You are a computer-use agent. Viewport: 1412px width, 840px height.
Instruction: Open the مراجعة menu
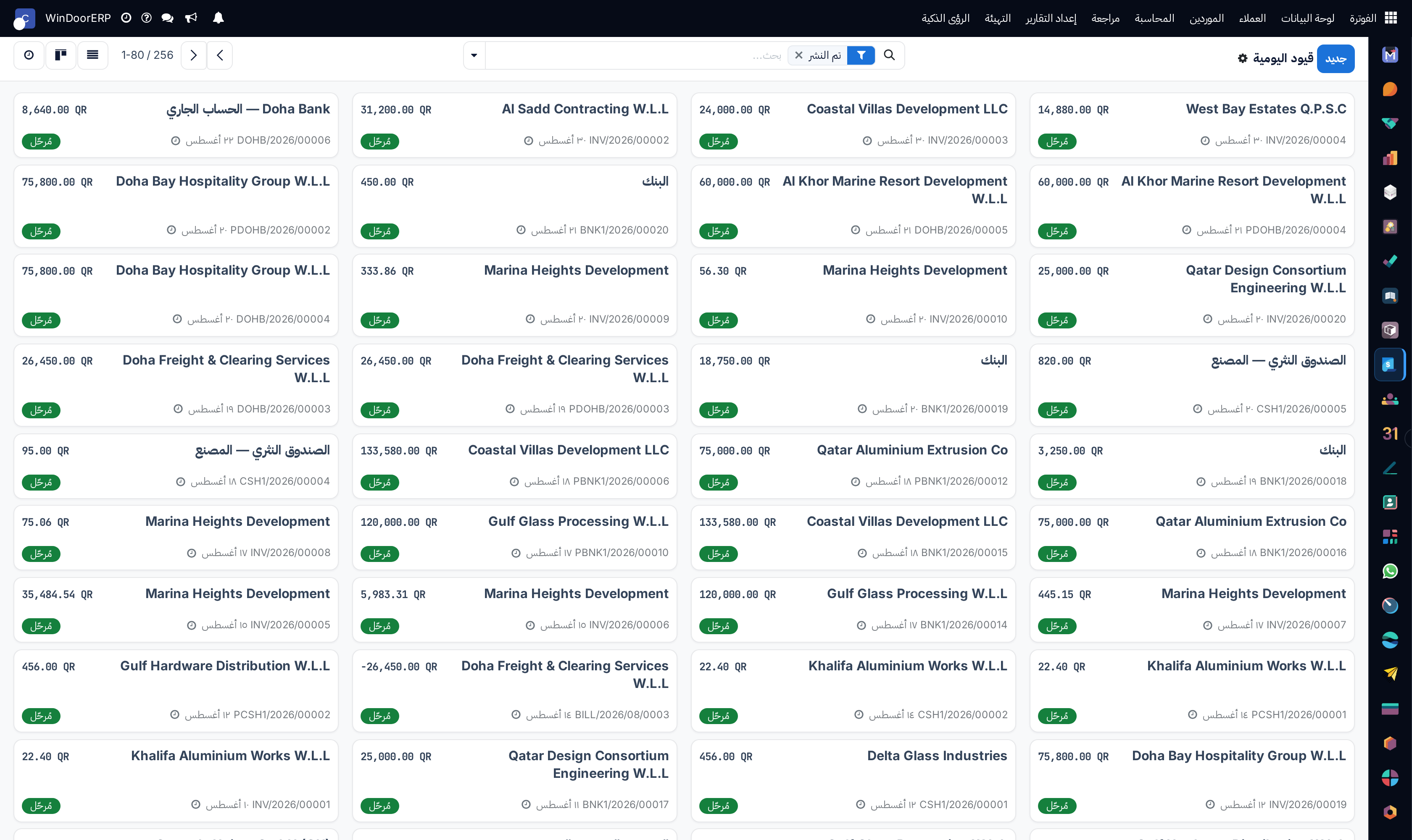pos(1106,18)
